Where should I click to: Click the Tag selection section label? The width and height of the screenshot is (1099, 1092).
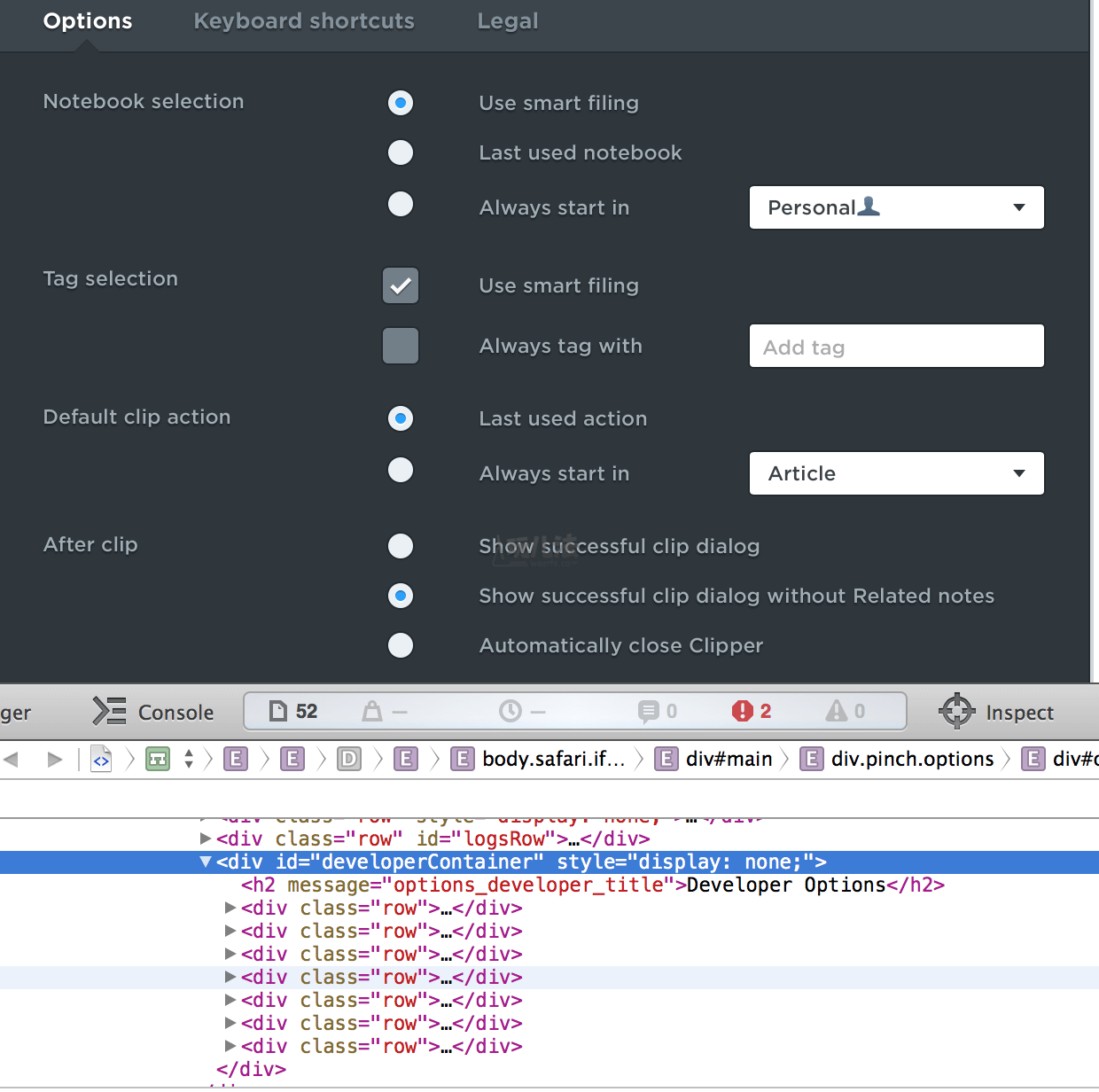[111, 278]
